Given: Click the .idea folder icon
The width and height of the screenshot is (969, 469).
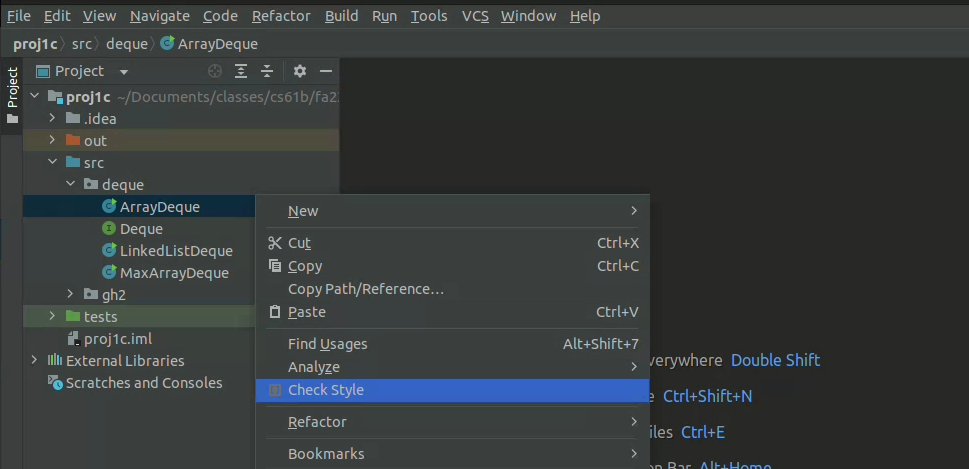Looking at the screenshot, I should point(73,118).
